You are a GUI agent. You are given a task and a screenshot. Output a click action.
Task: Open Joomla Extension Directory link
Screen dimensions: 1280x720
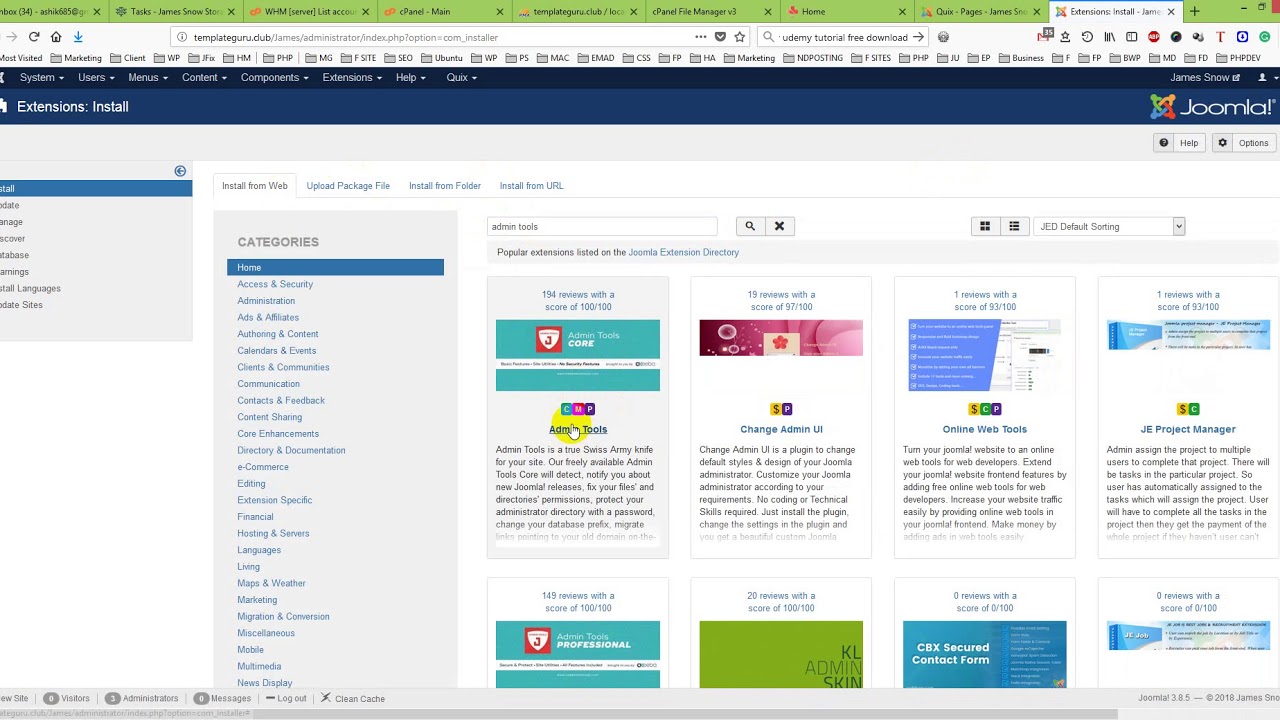(x=683, y=252)
